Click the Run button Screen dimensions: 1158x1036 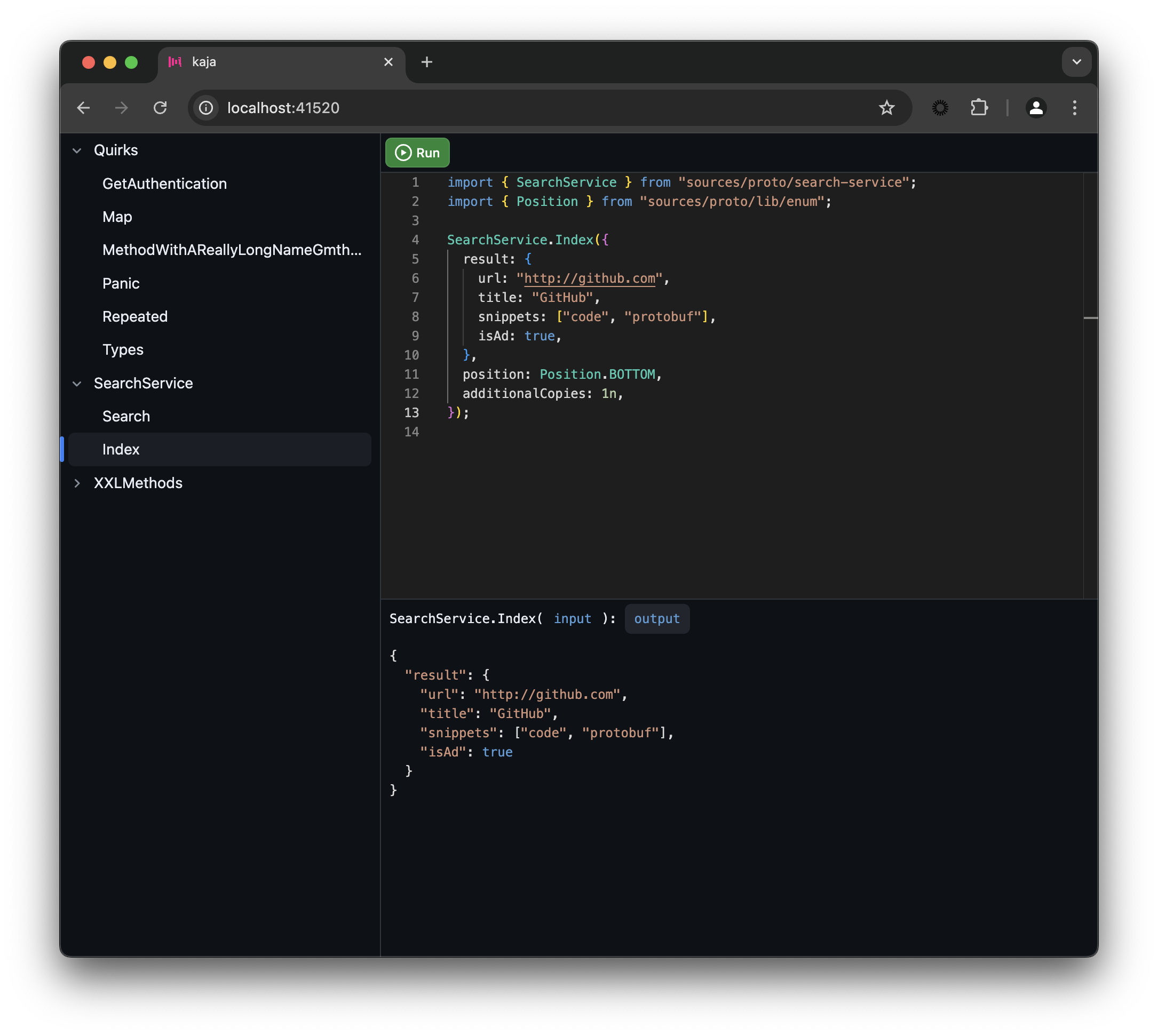[x=417, y=153]
